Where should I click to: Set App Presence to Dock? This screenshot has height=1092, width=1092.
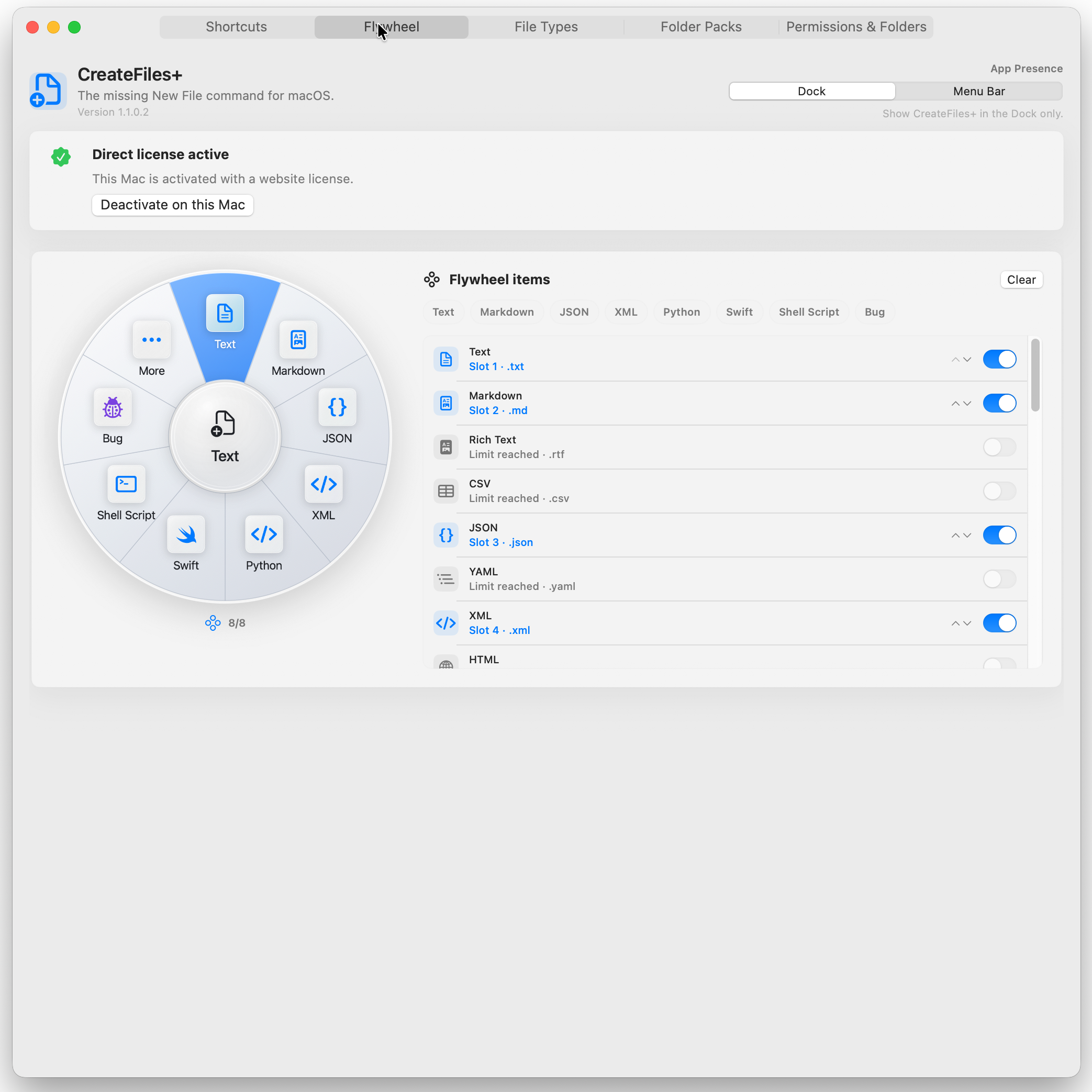(811, 91)
